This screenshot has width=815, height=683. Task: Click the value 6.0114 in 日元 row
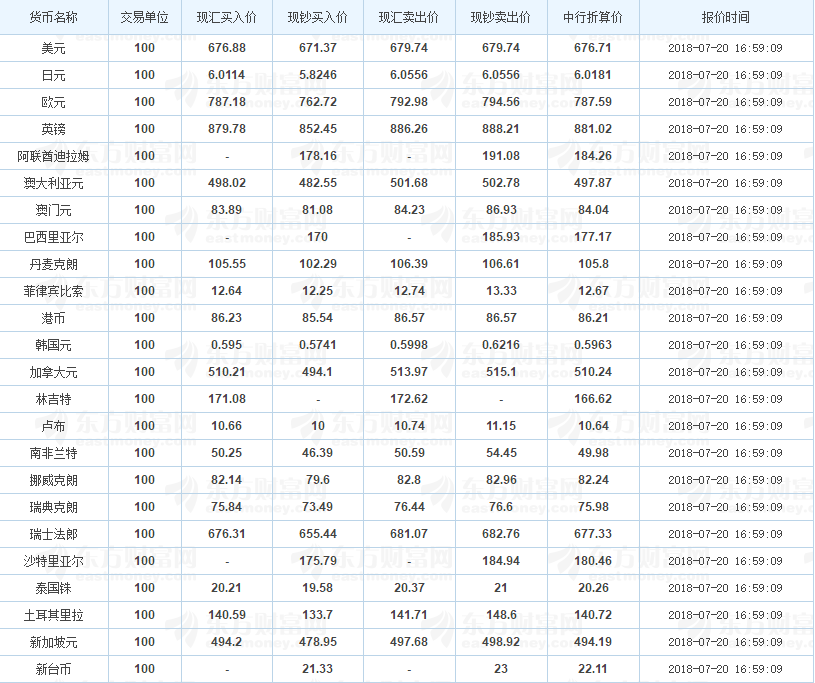pyautogui.click(x=227, y=75)
